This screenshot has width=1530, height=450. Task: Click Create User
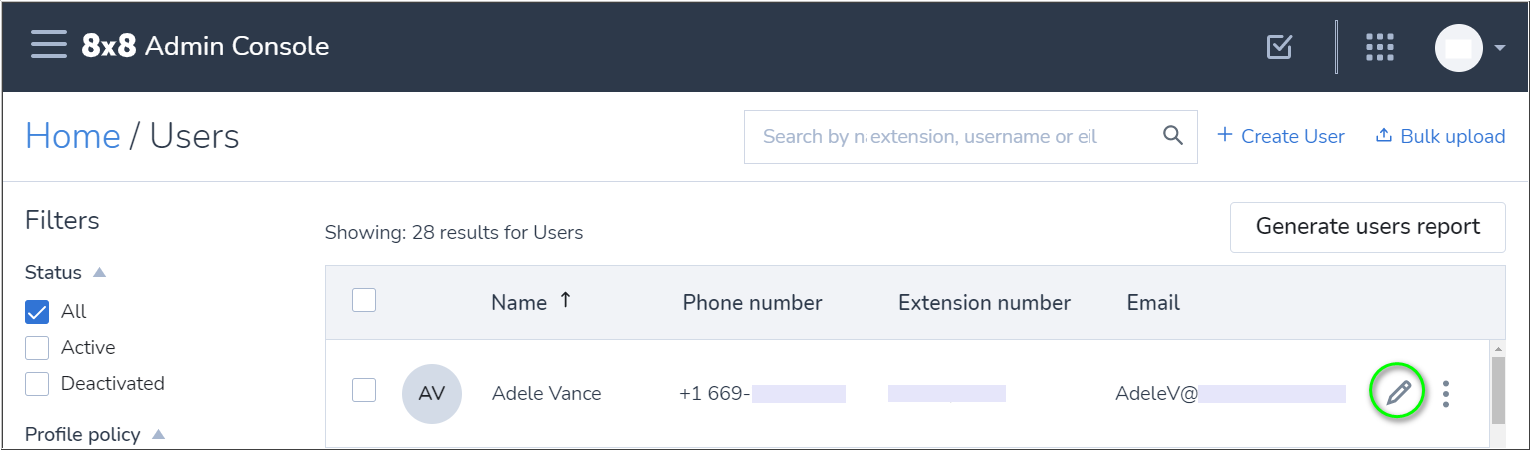(1281, 136)
